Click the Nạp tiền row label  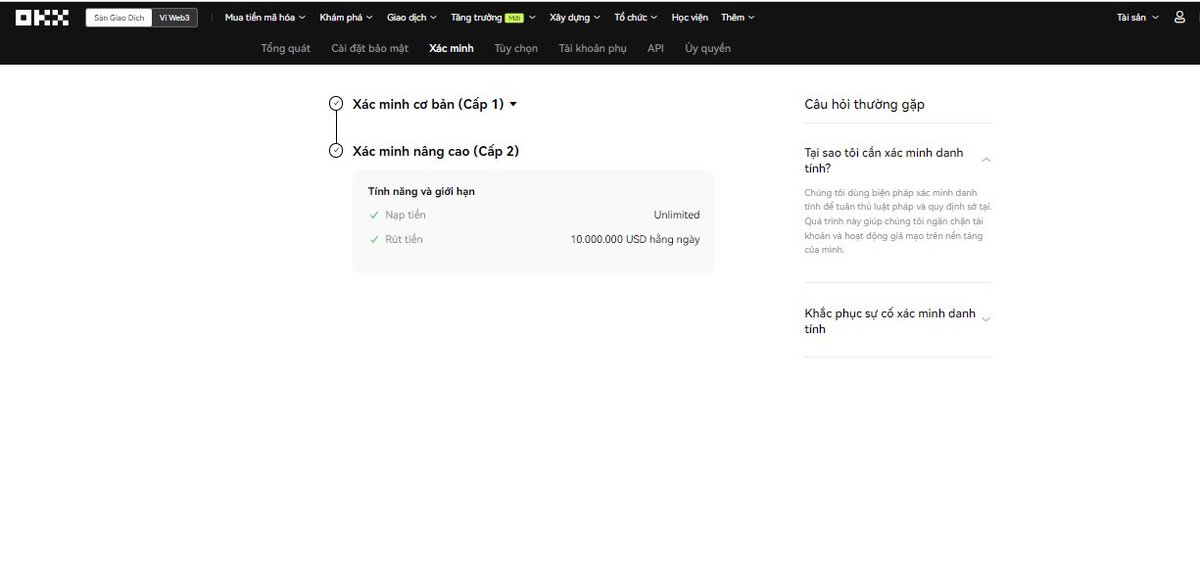pyautogui.click(x=405, y=215)
